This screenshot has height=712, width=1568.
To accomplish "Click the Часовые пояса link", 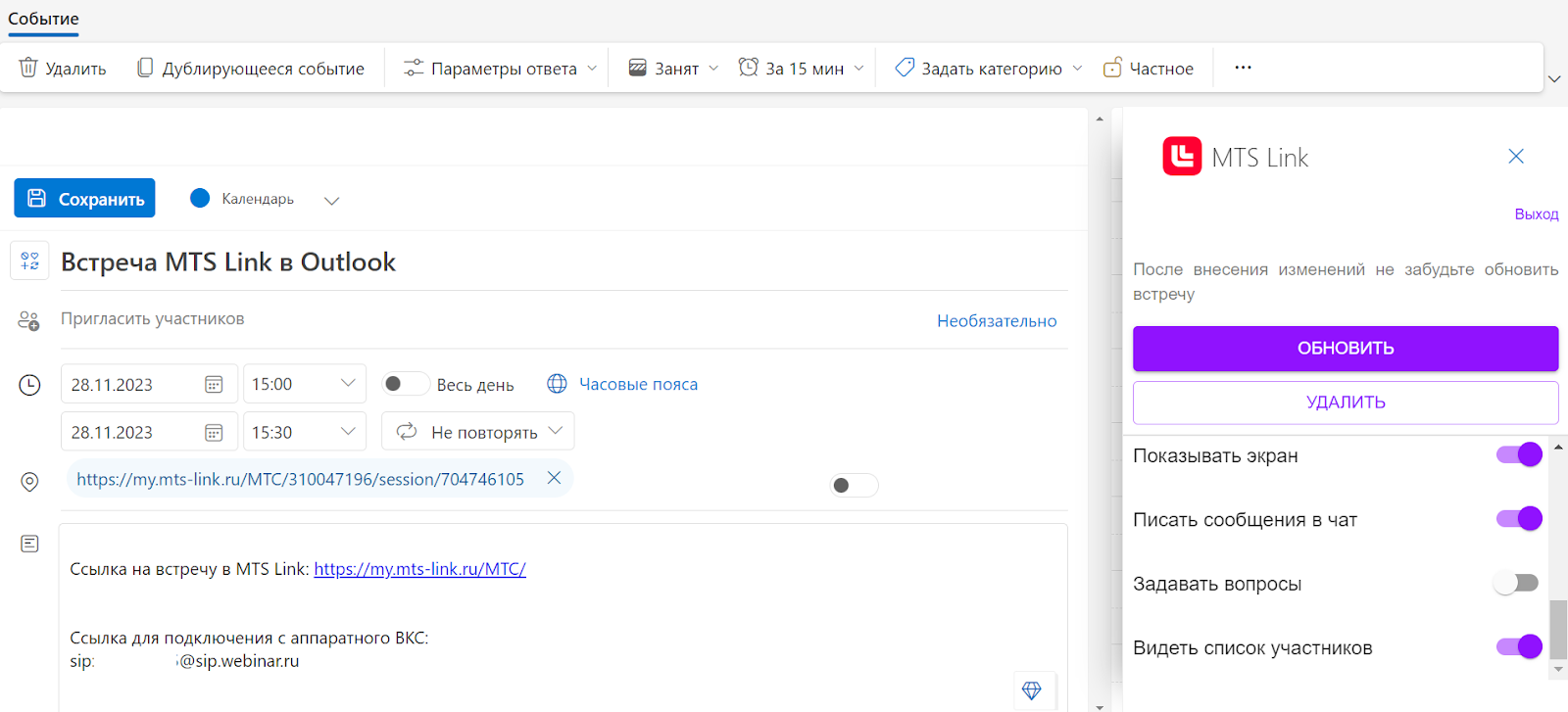I will [638, 384].
